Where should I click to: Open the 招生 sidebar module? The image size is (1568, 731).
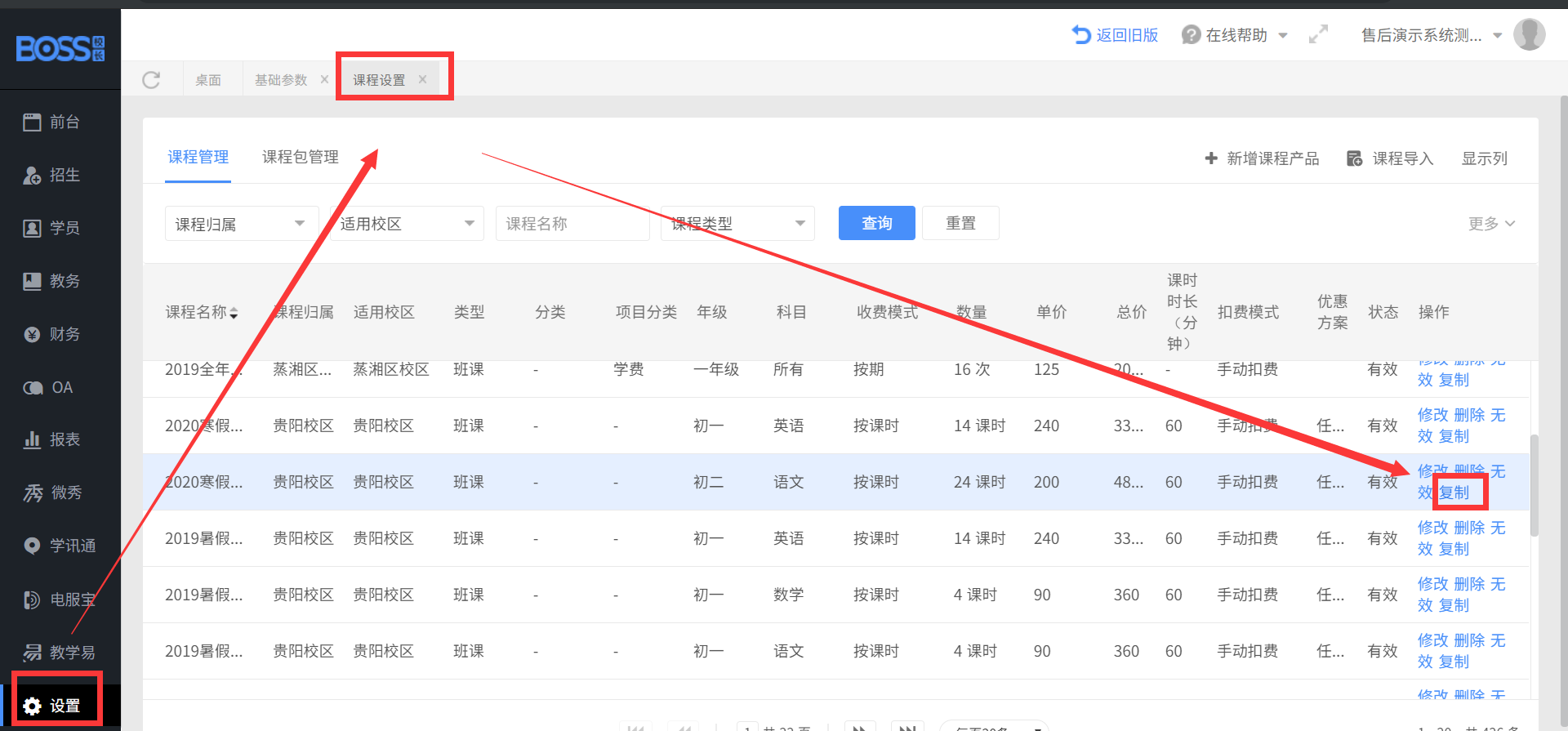[x=51, y=176]
